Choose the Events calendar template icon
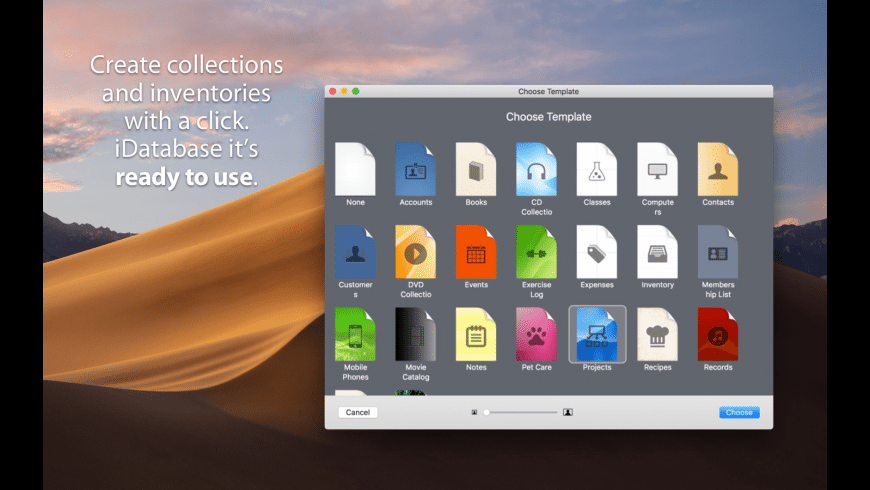The width and height of the screenshot is (870, 490). coord(476,252)
